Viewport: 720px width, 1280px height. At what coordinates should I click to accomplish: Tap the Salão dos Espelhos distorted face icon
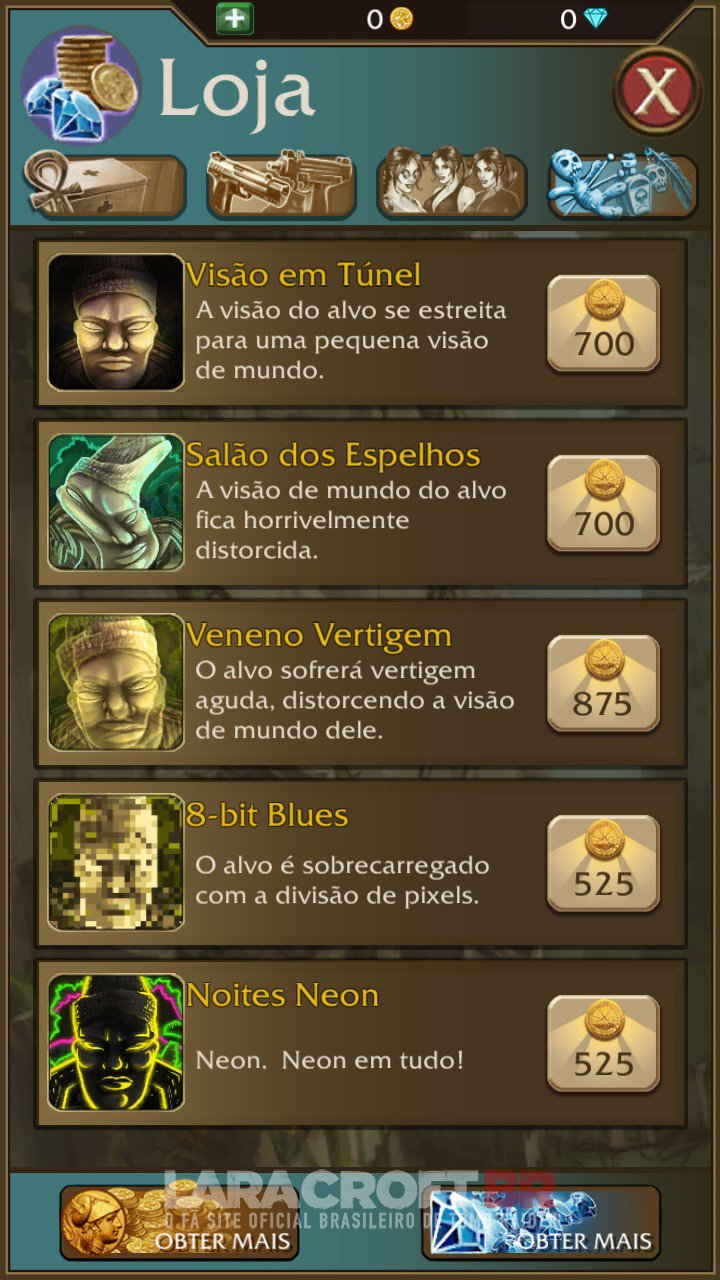point(116,502)
